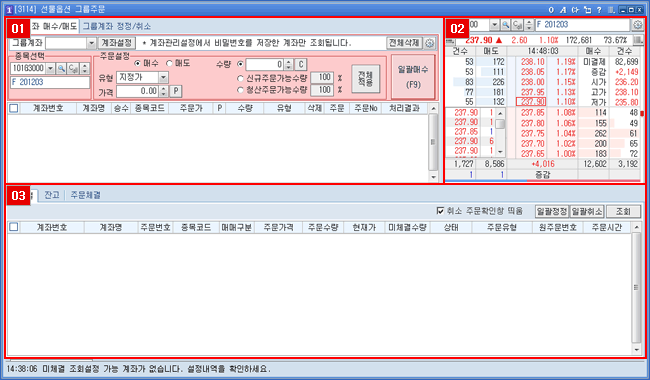Click the 전체적용 button
Image resolution: width=650 pixels, height=380 pixels.
365,78
